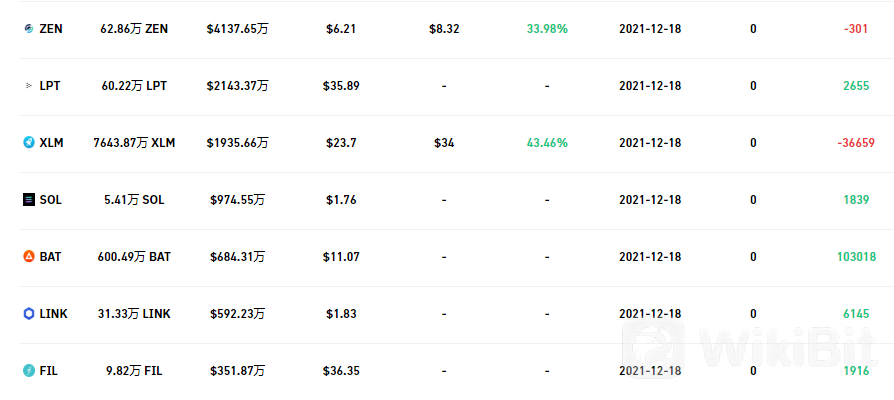This screenshot has height=400, width=894.
Task: Click the XLM coin icon
Action: (29, 142)
